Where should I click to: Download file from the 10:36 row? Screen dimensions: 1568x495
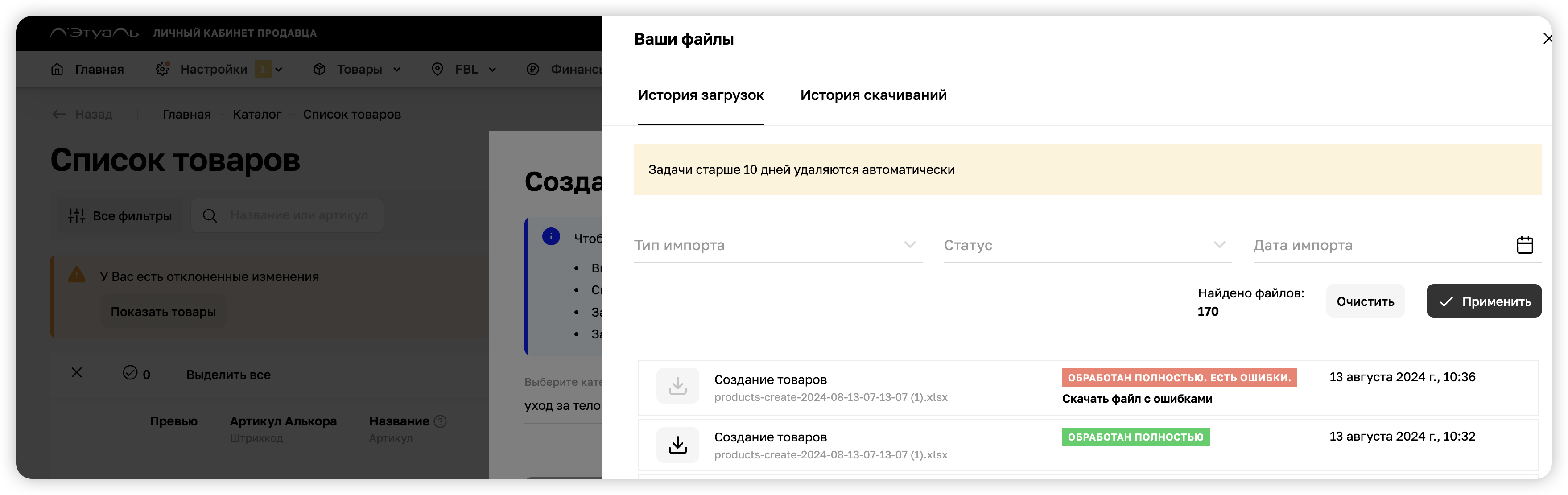(x=677, y=385)
